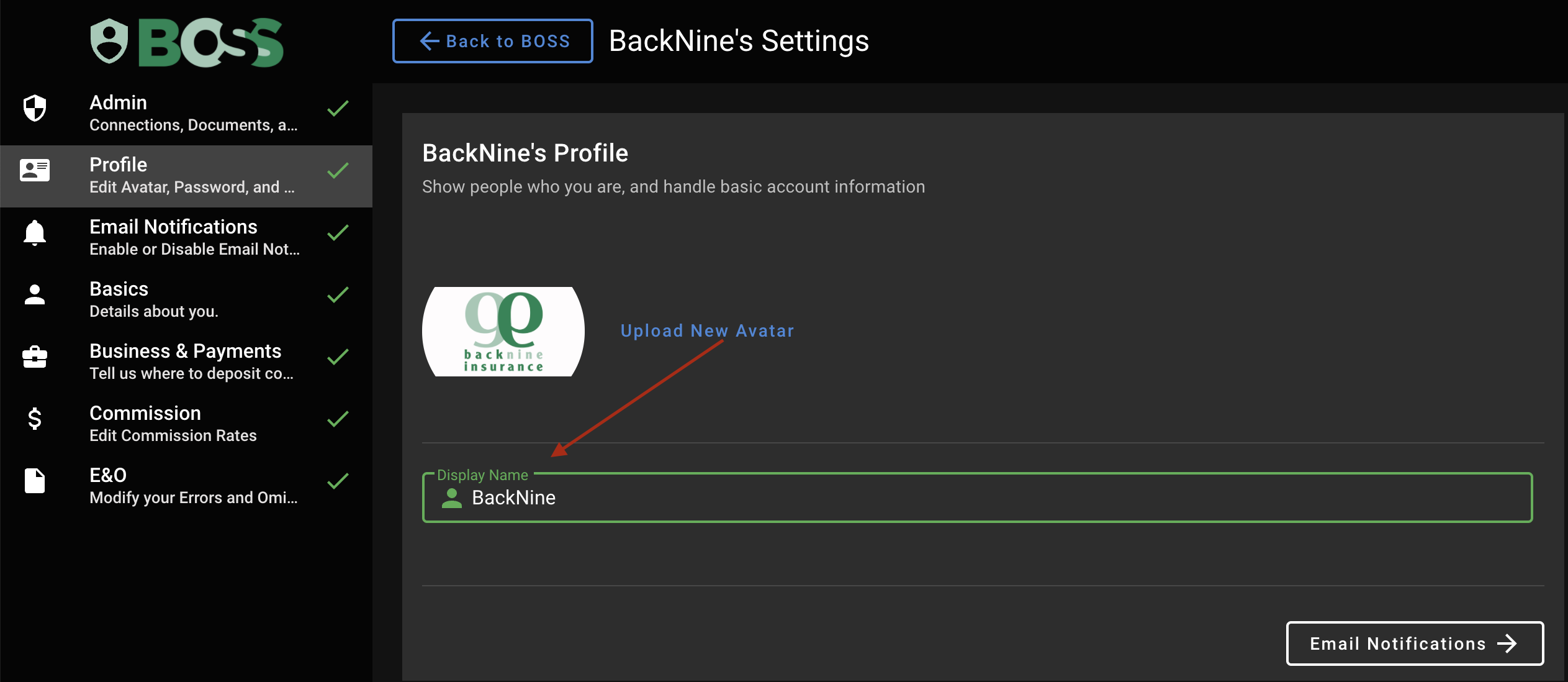1568x682 pixels.
Task: Click the Commission dollar sign icon
Action: (x=35, y=419)
